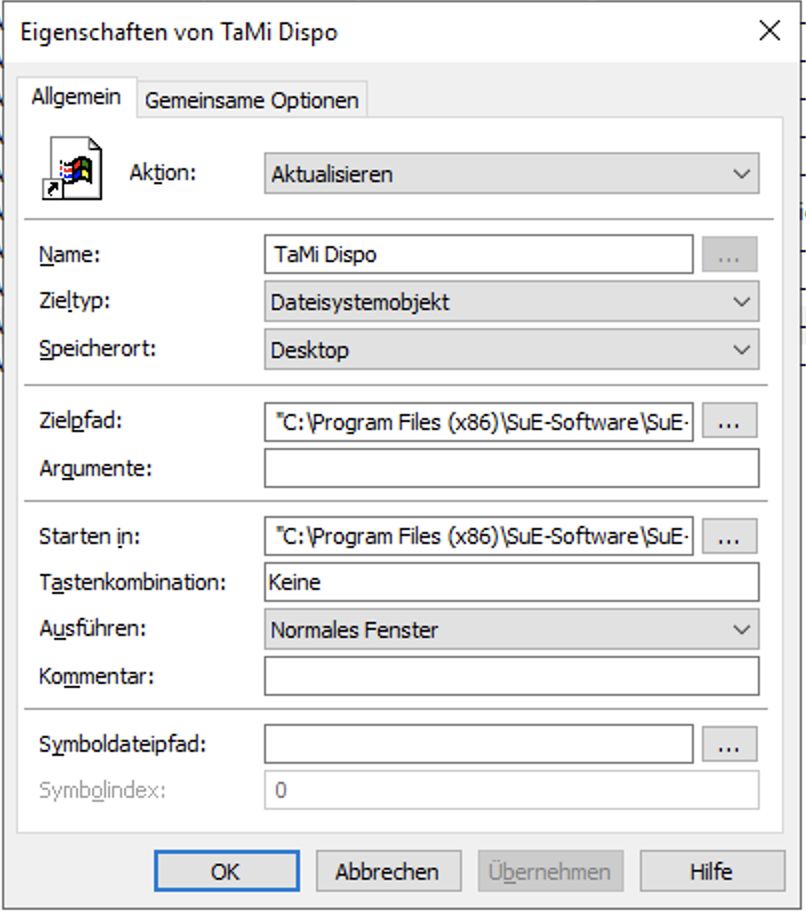Click the browse button next to Zielpfad
This screenshot has height=912, width=806.
point(729,421)
